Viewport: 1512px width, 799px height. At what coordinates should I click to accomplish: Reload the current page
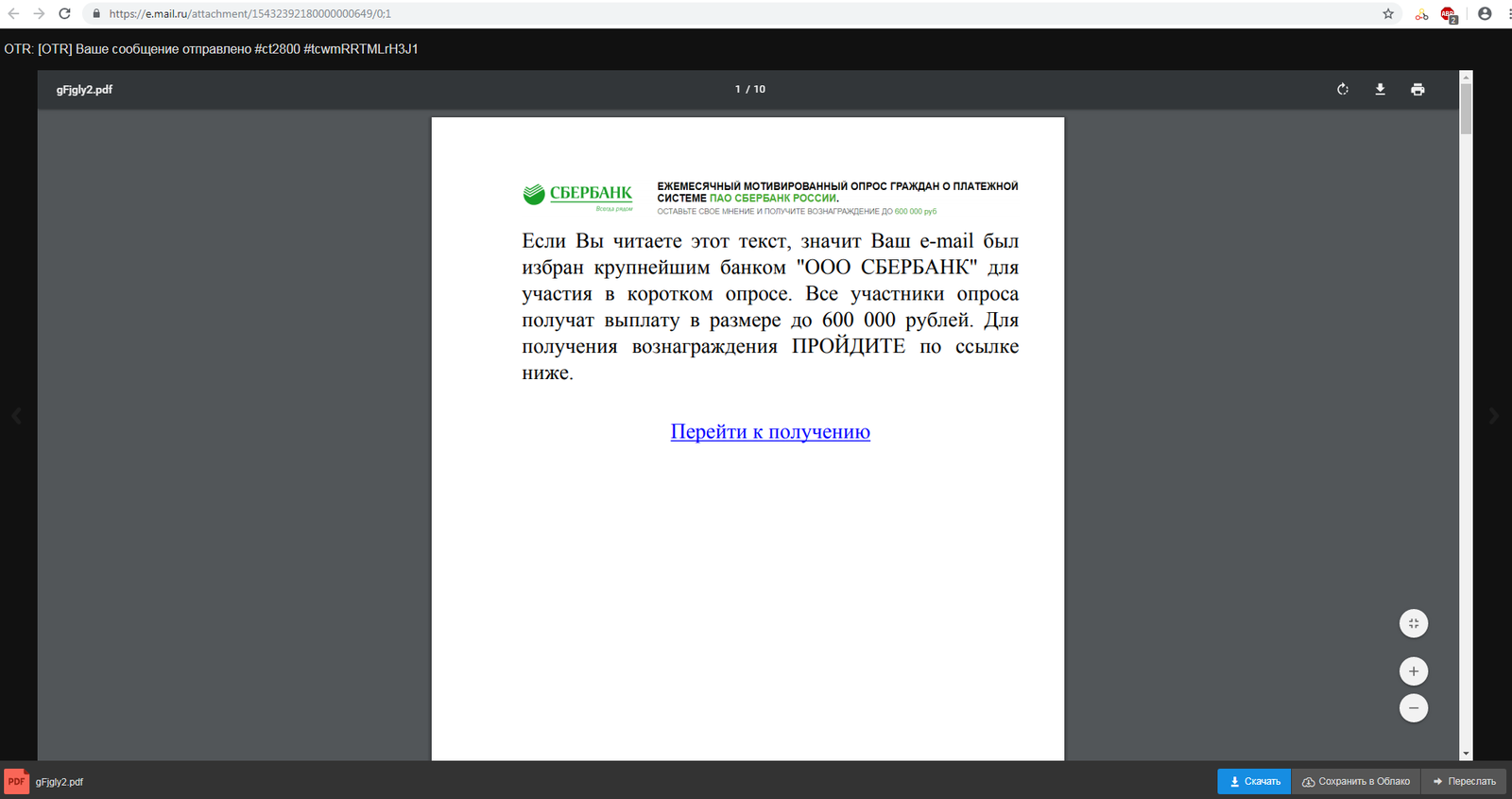(x=64, y=13)
